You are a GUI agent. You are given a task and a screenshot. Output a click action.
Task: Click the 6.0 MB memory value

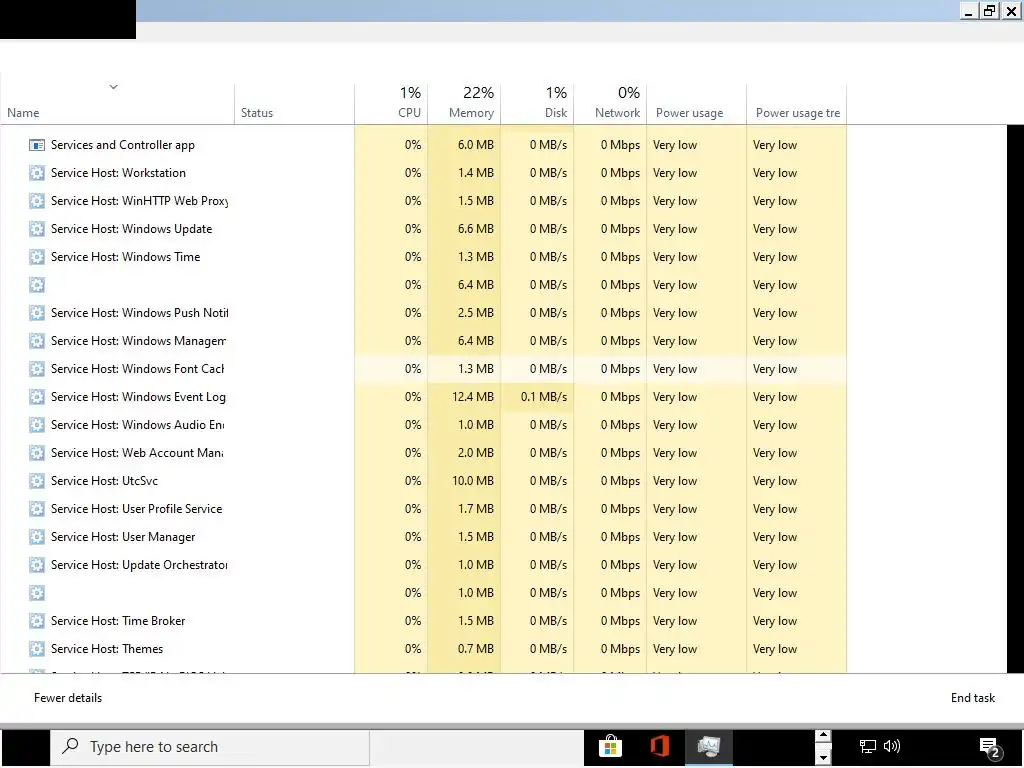pyautogui.click(x=475, y=145)
